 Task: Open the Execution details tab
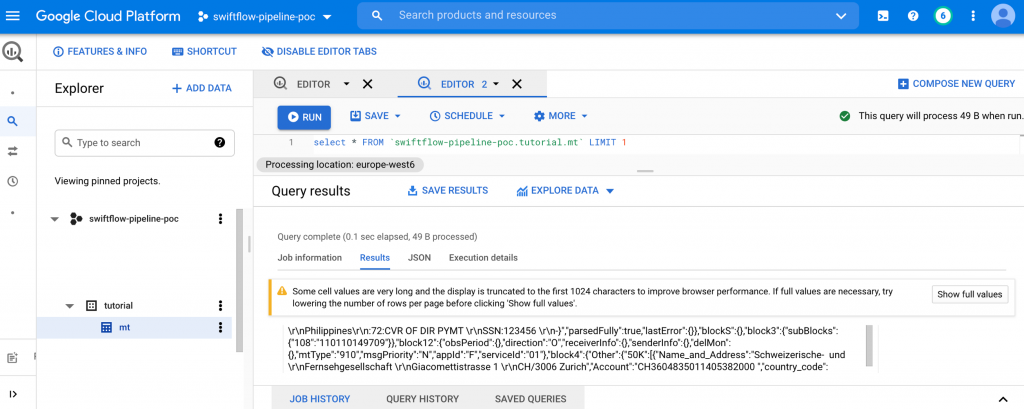(483, 258)
